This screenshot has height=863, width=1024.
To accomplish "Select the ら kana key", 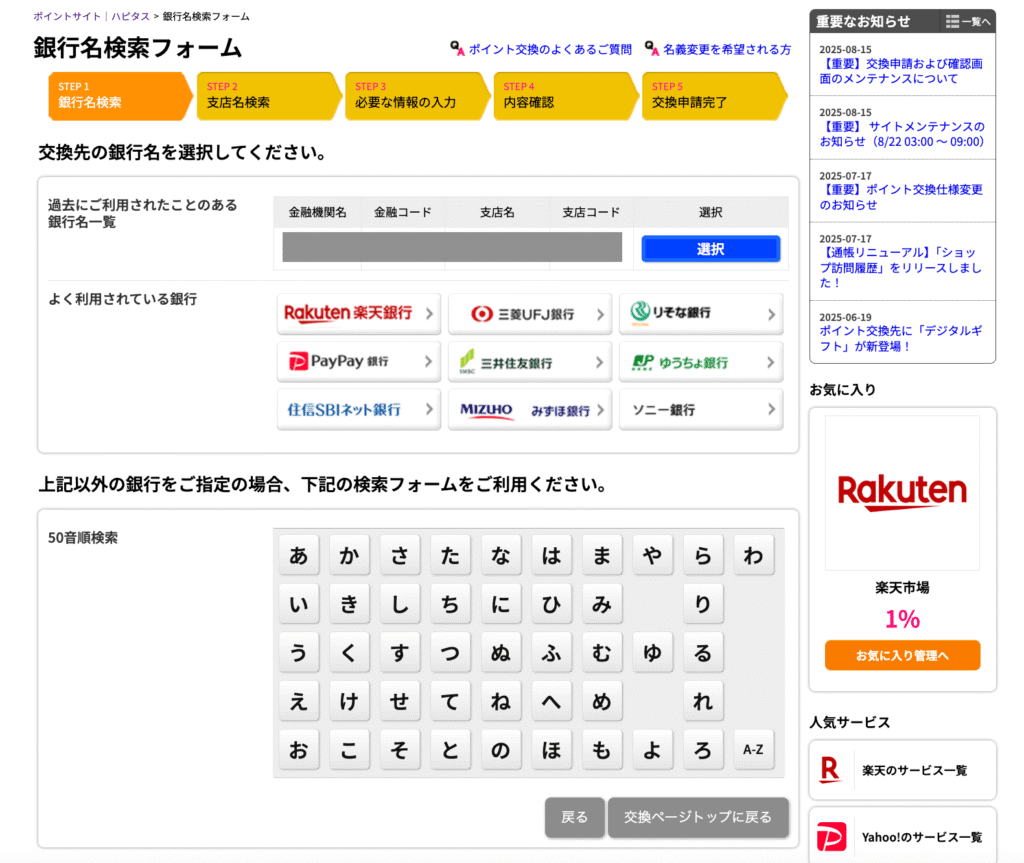I will [x=703, y=555].
